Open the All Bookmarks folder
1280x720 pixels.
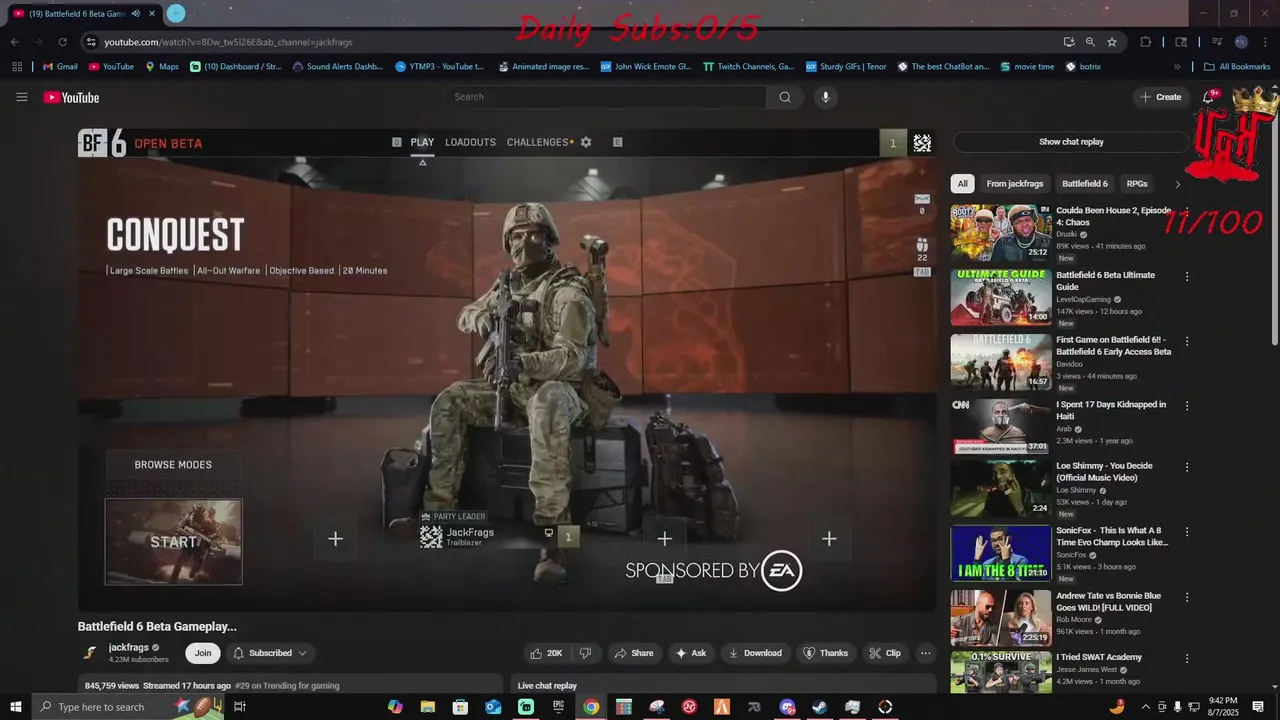[x=1237, y=67]
